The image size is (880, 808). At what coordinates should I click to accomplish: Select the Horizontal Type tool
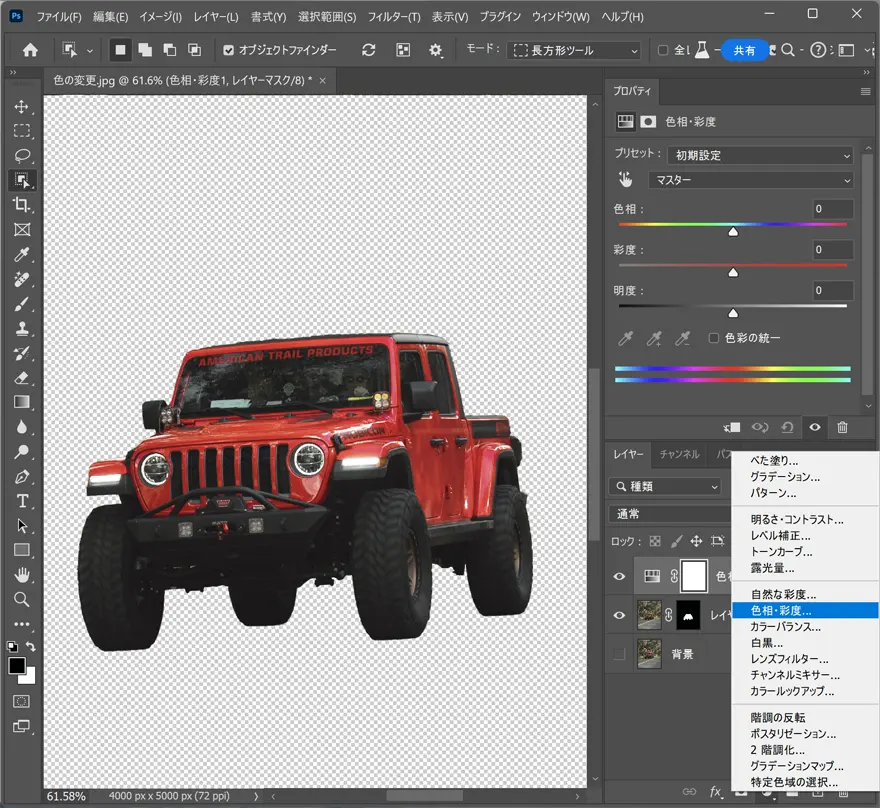pyautogui.click(x=22, y=501)
